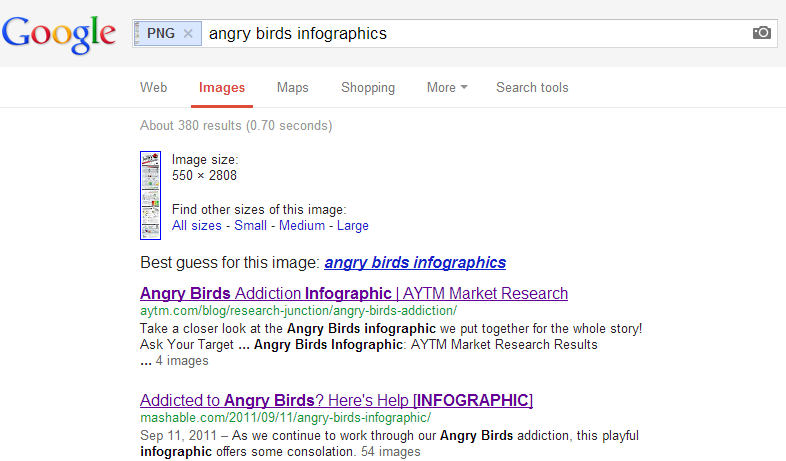This screenshot has width=786, height=461.
Task: Open the Shopping tab
Action: click(x=368, y=88)
